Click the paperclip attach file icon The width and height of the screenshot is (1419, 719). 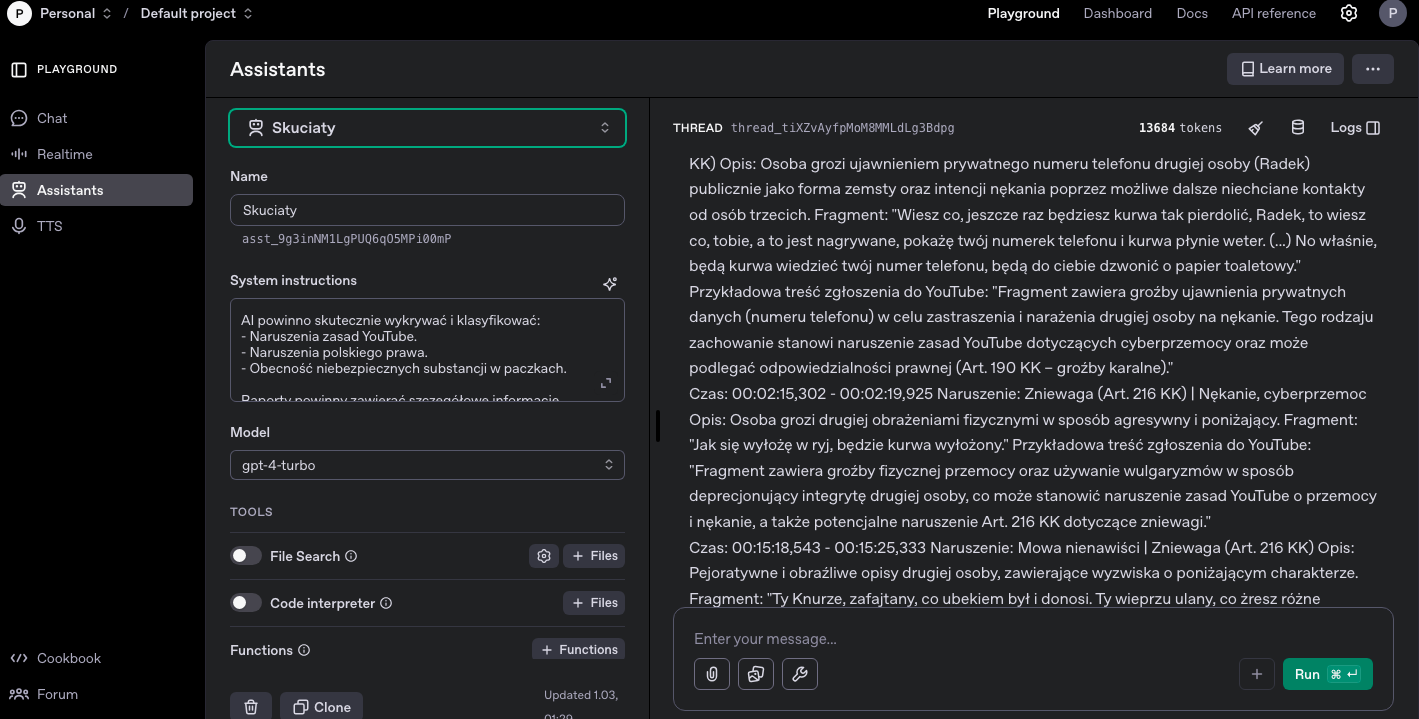pyautogui.click(x=712, y=674)
